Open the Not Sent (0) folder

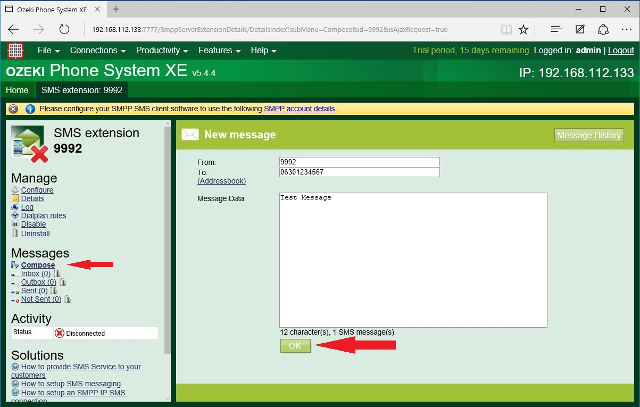pos(41,299)
